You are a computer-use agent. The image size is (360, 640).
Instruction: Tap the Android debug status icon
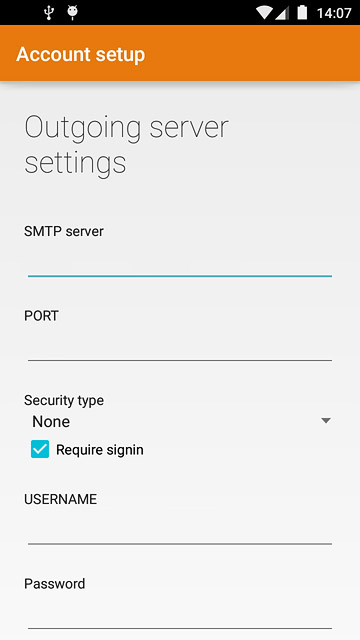click(x=73, y=13)
